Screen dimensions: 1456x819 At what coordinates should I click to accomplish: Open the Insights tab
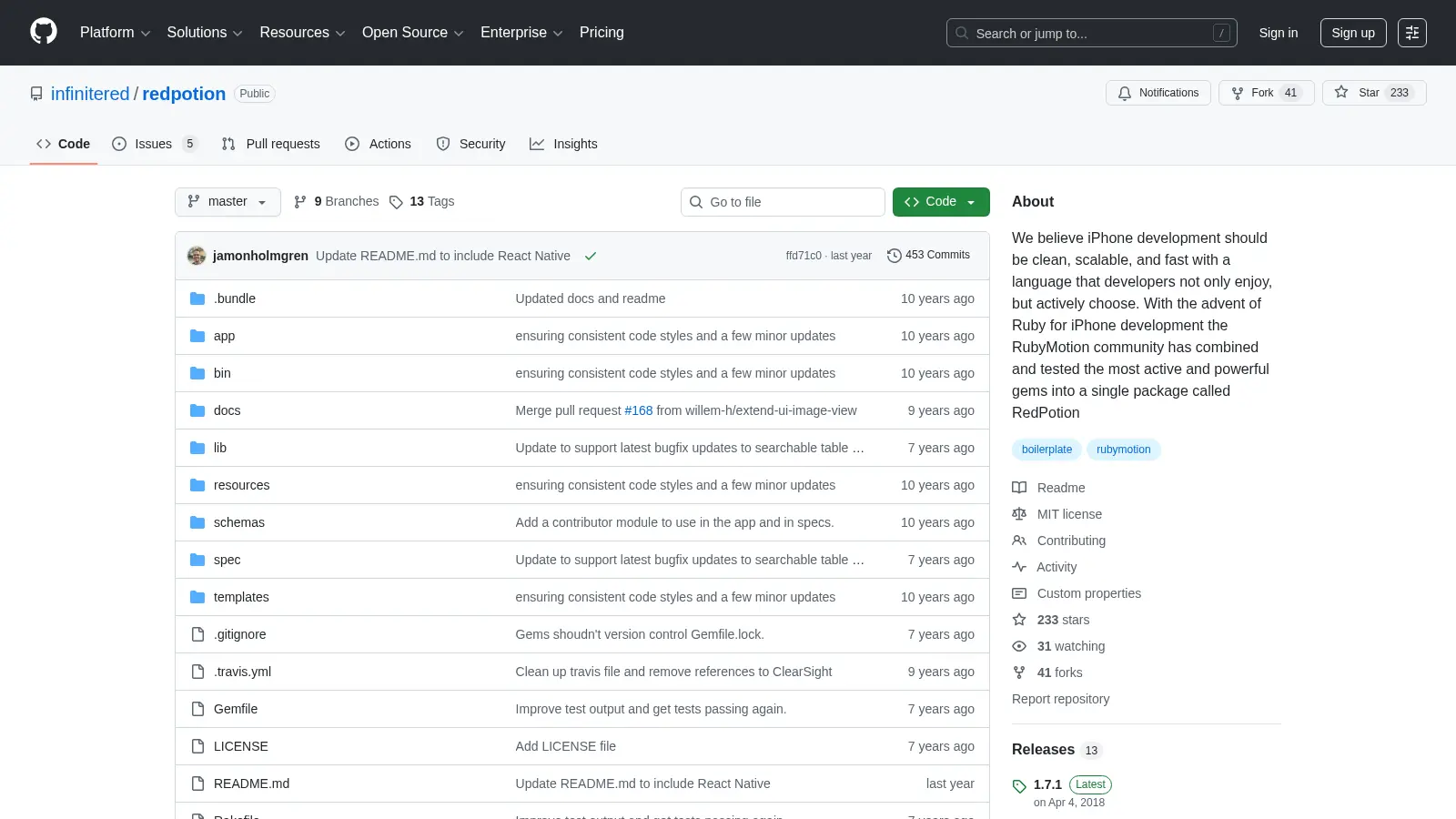click(563, 144)
